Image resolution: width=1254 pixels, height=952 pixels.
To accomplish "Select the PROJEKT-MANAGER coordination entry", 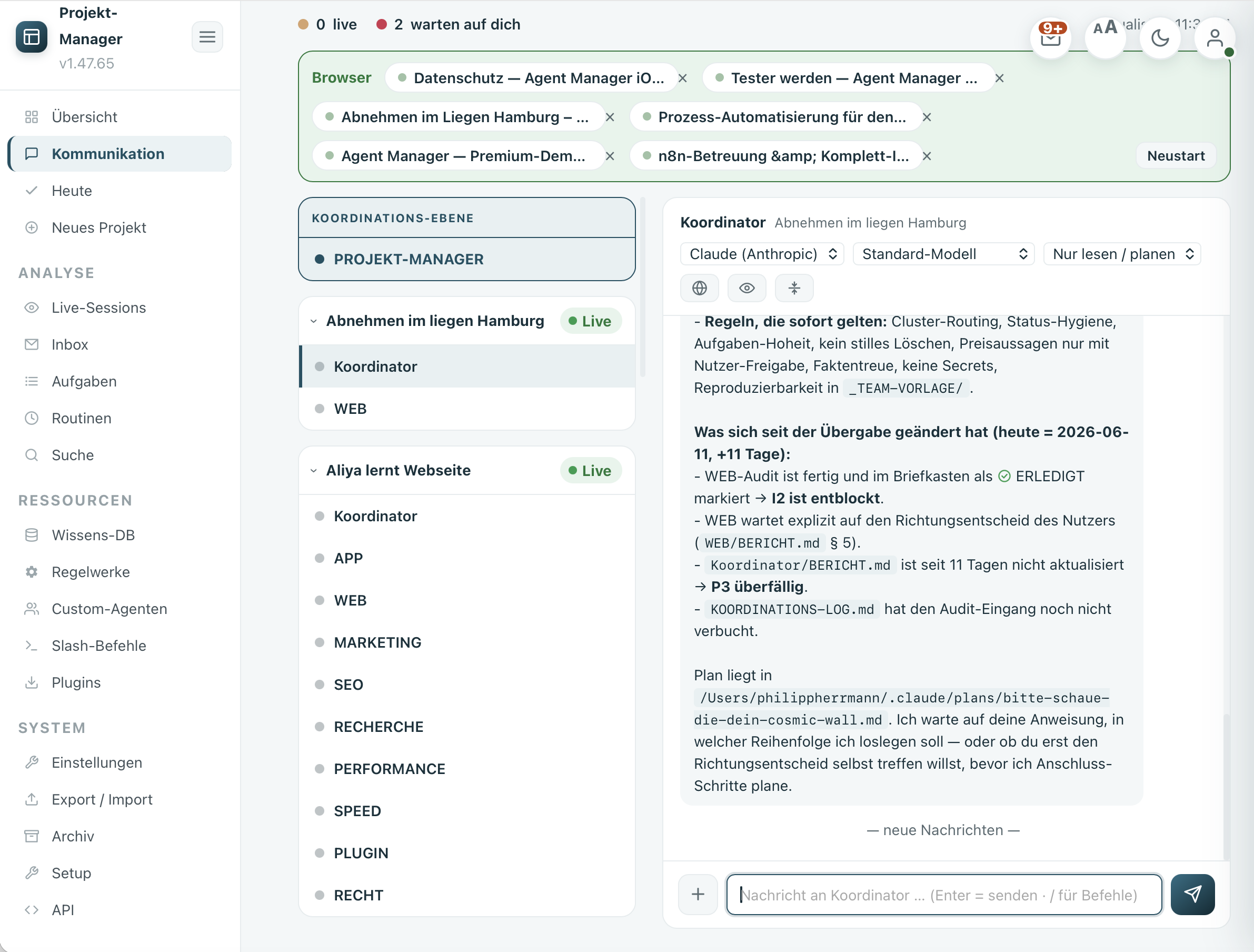I will tap(466, 259).
